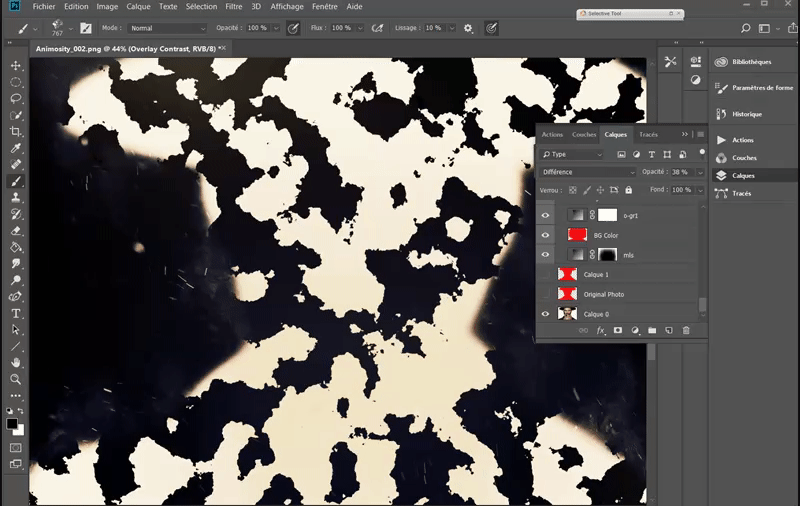Create new adjustment layer icon
800x506 pixels.
(x=635, y=331)
